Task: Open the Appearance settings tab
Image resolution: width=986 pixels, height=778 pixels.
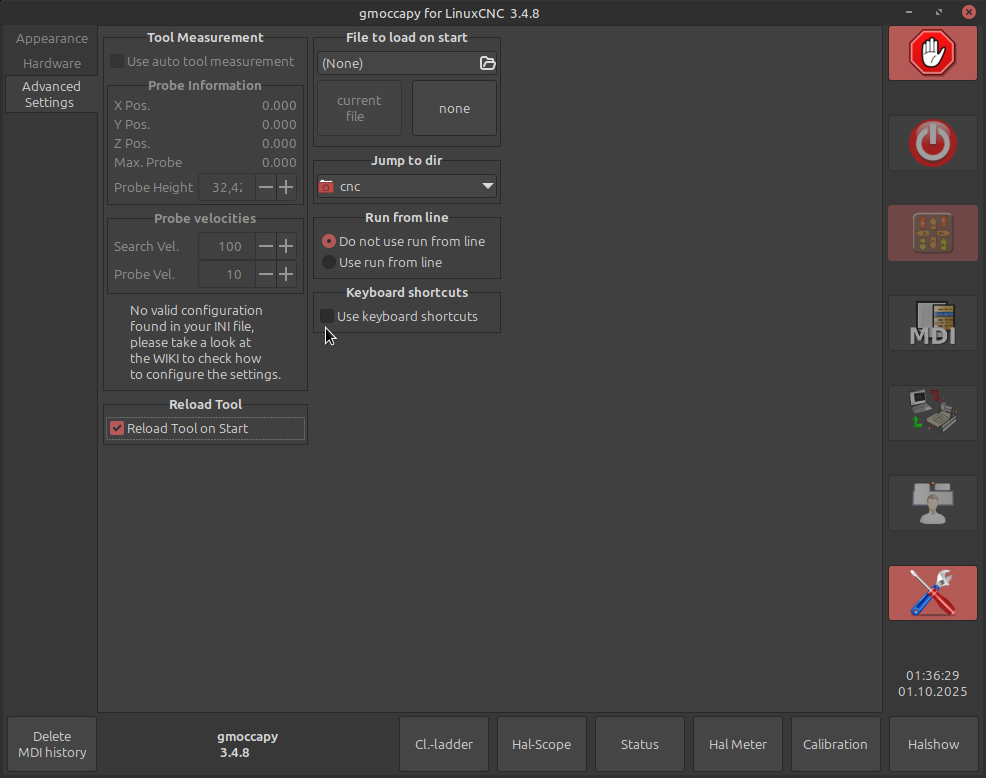Action: click(x=52, y=39)
